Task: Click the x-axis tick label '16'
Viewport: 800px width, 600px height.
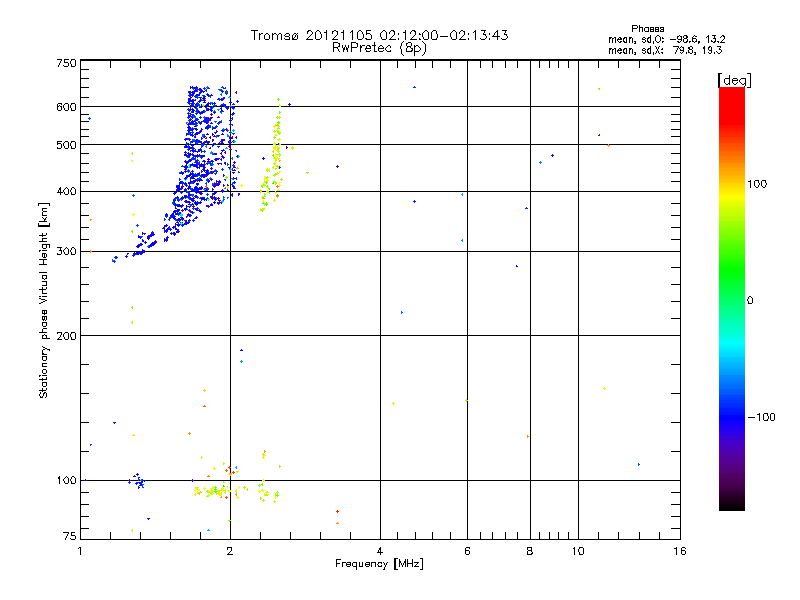Action: pos(680,551)
